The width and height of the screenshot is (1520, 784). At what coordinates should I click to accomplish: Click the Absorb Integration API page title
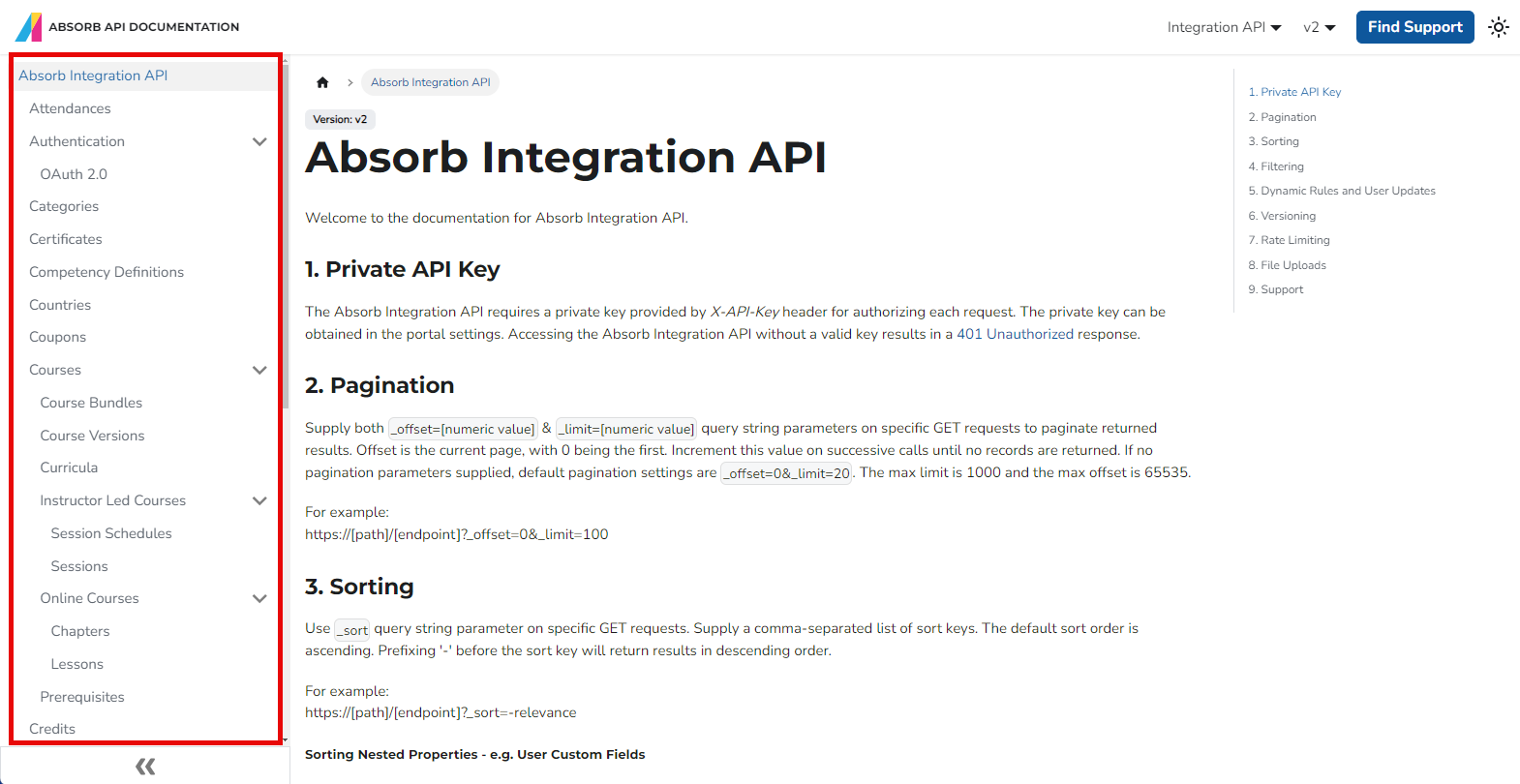[565, 157]
